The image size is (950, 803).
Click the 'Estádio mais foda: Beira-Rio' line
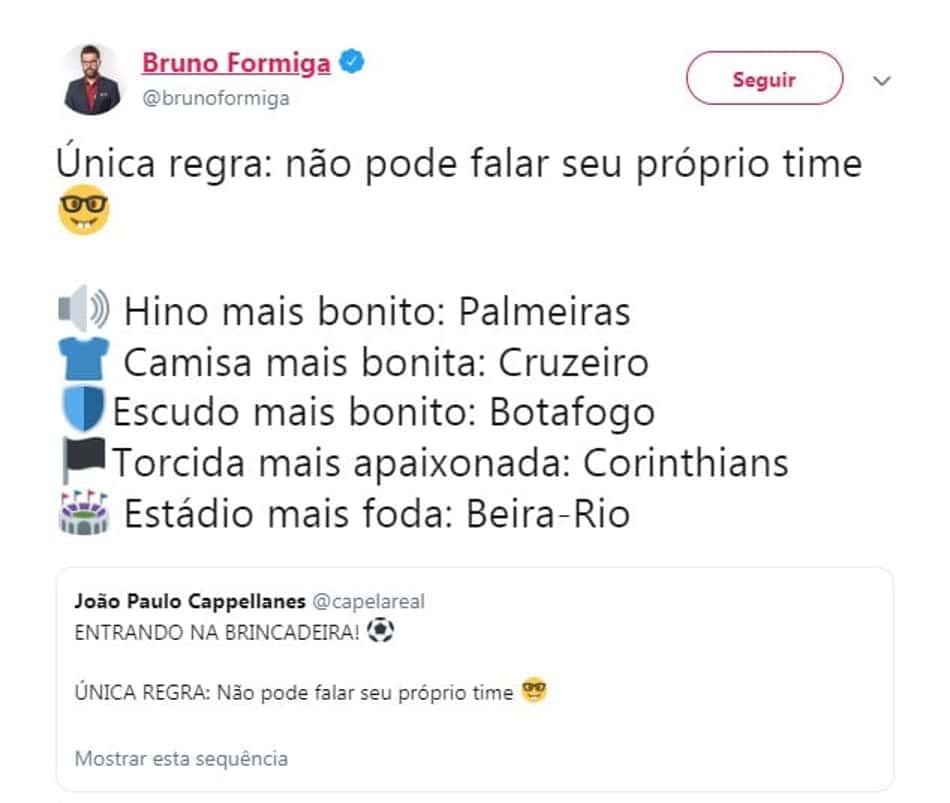click(x=377, y=515)
